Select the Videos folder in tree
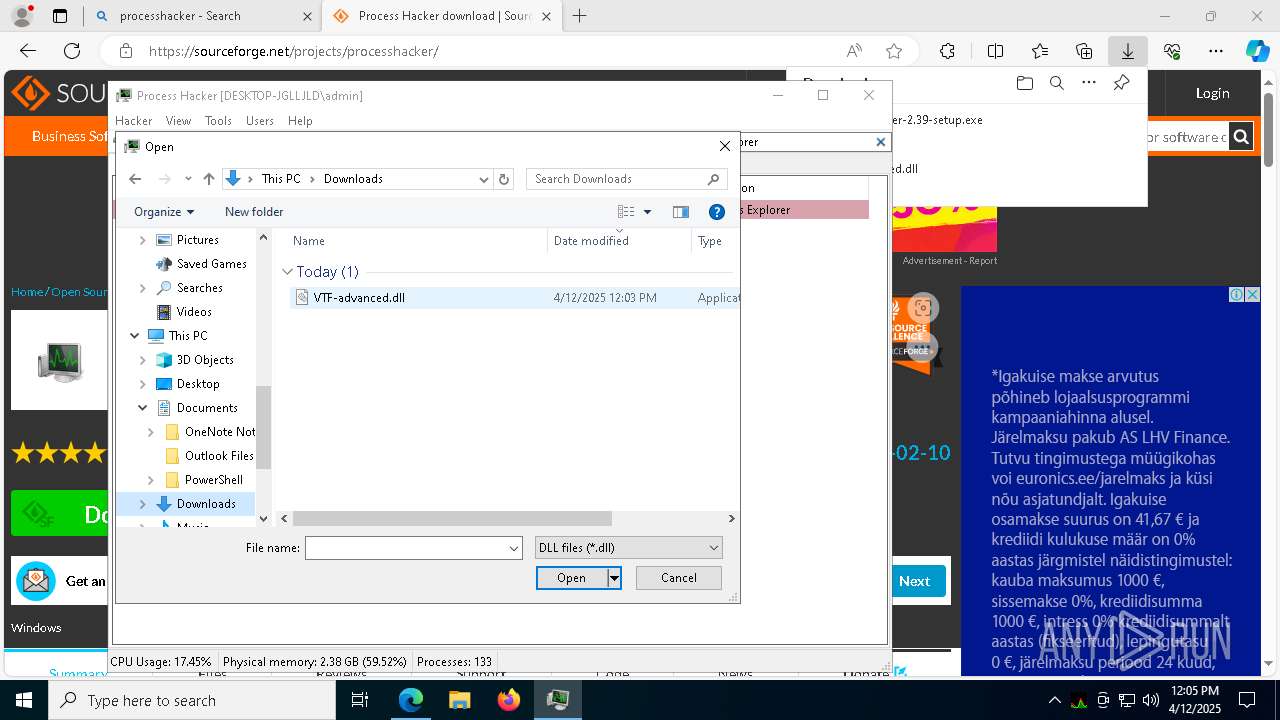 tap(194, 312)
